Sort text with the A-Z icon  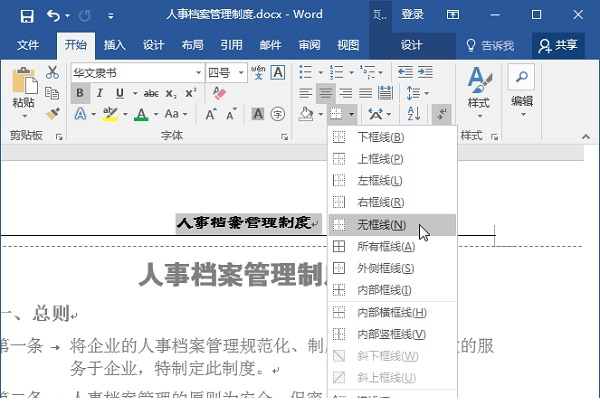(414, 114)
